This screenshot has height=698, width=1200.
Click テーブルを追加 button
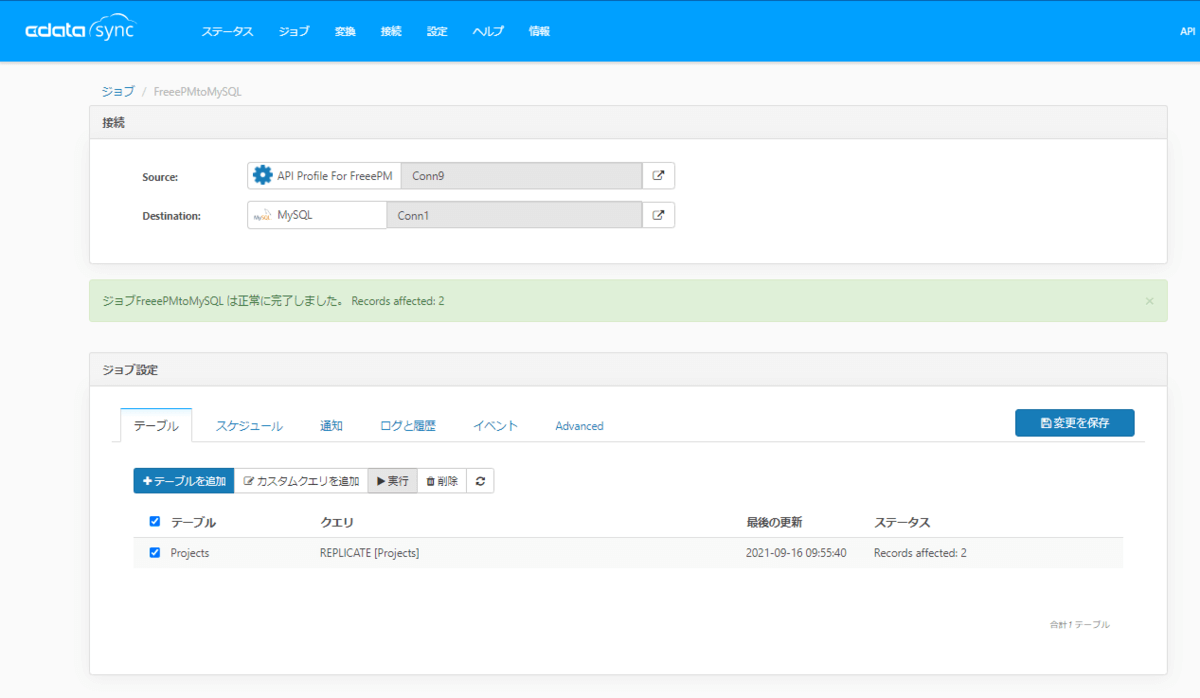[x=184, y=481]
